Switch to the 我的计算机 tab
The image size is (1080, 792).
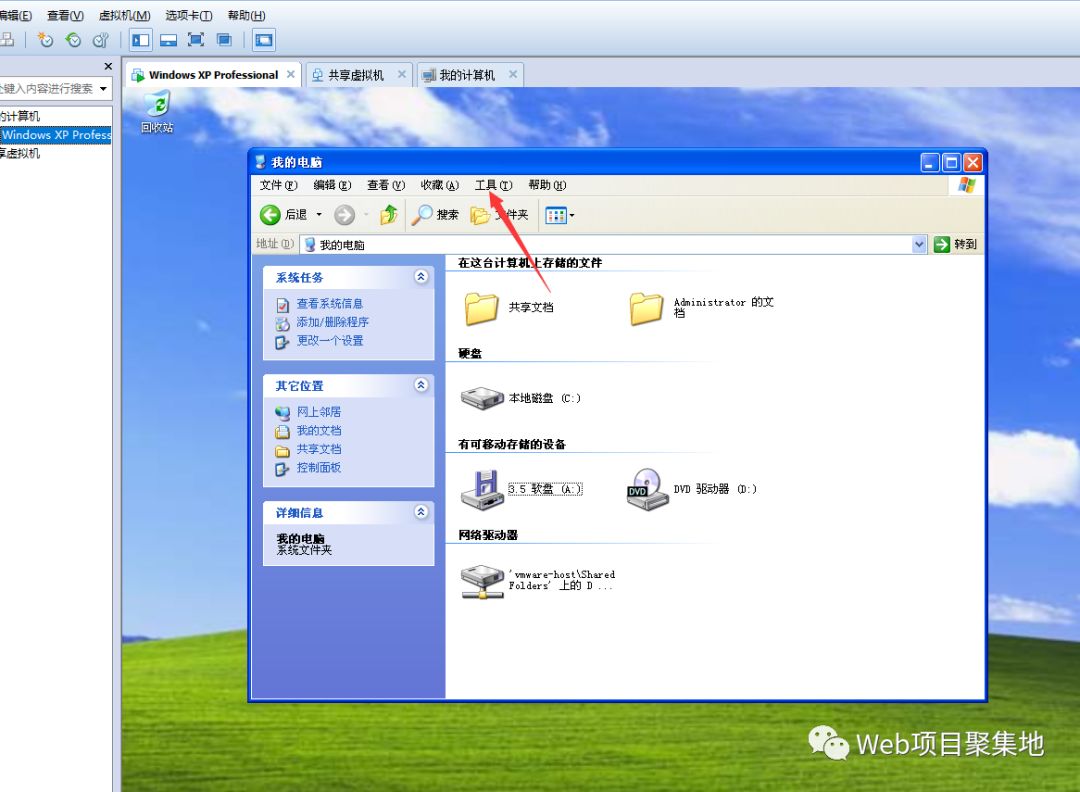point(467,75)
